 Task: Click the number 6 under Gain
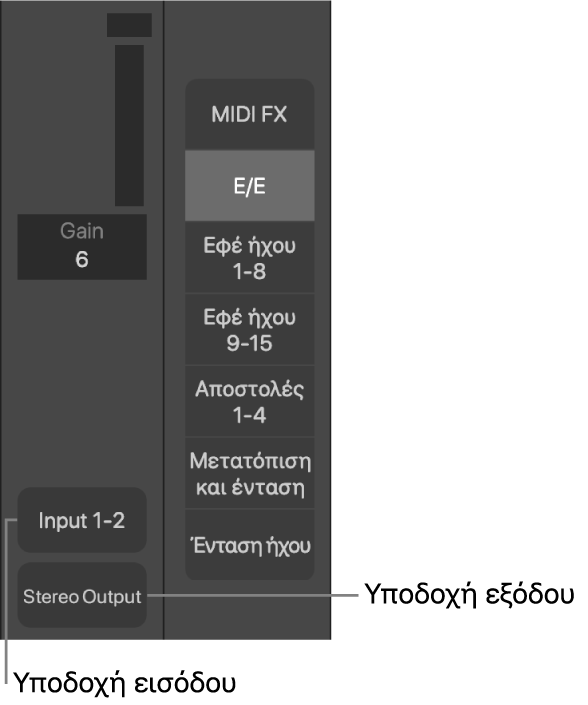point(82,259)
